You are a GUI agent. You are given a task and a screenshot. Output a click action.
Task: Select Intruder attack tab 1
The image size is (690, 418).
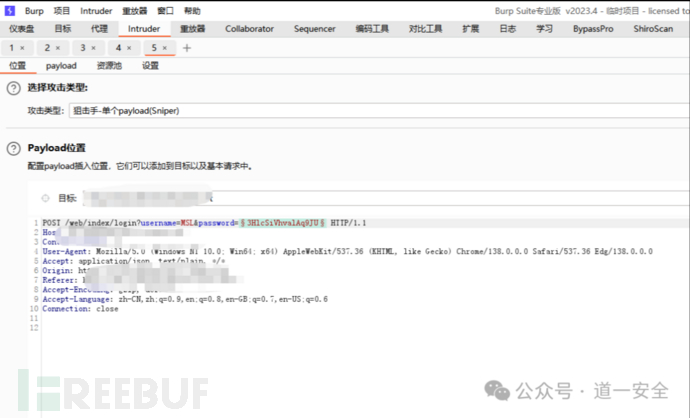click(12, 48)
